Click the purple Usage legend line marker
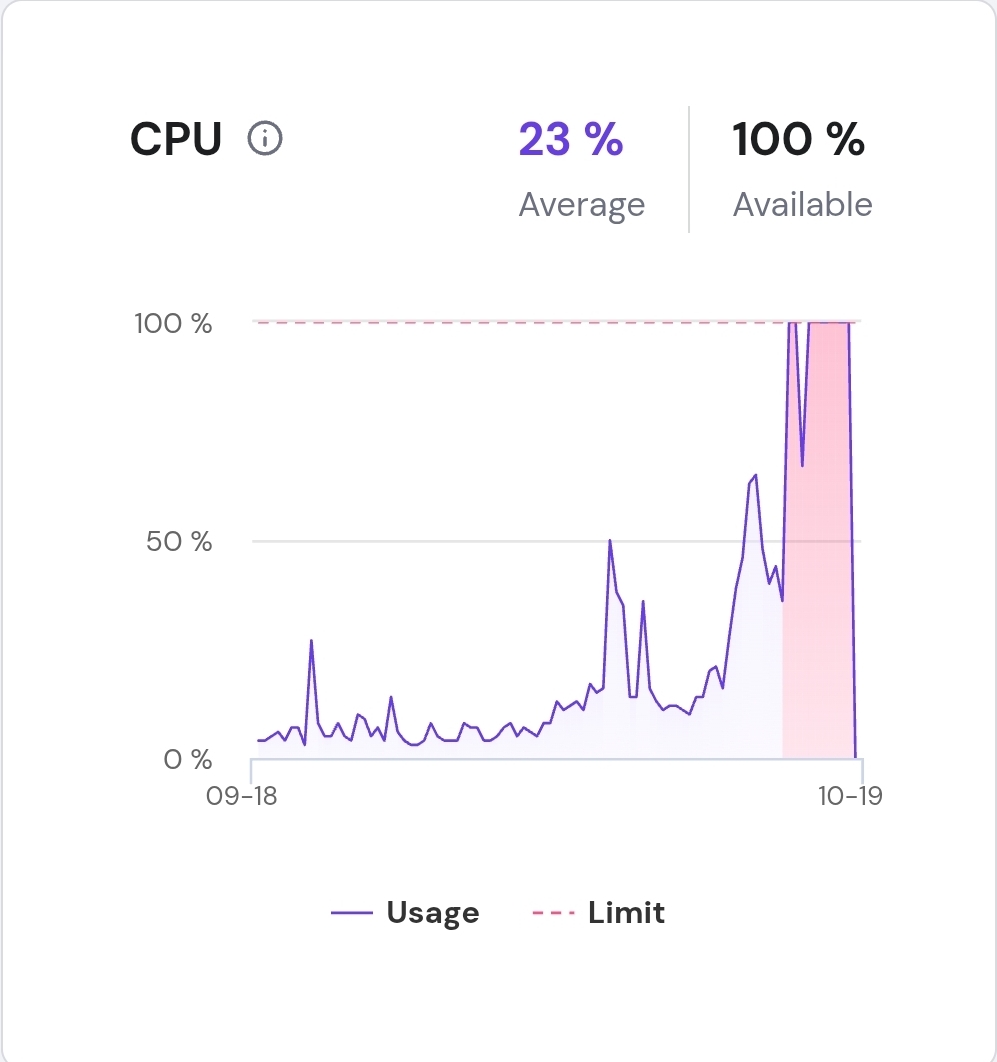The image size is (997, 1062). click(352, 913)
